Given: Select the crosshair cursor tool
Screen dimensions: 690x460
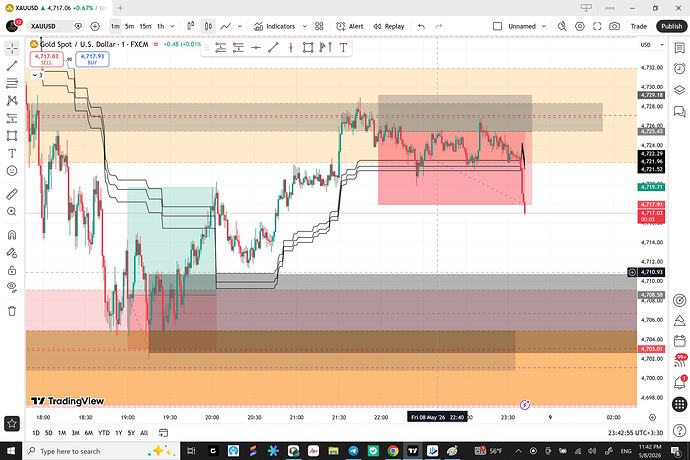Looking at the screenshot, I should [x=12, y=48].
